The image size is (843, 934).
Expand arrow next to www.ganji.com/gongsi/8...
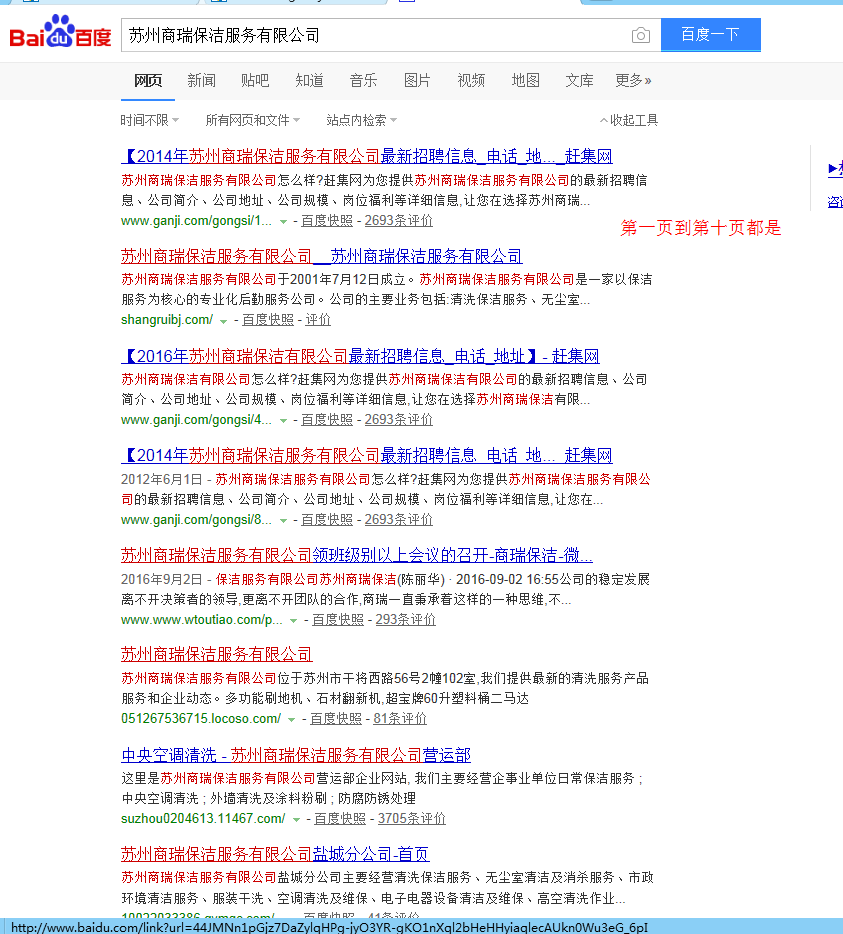point(284,521)
